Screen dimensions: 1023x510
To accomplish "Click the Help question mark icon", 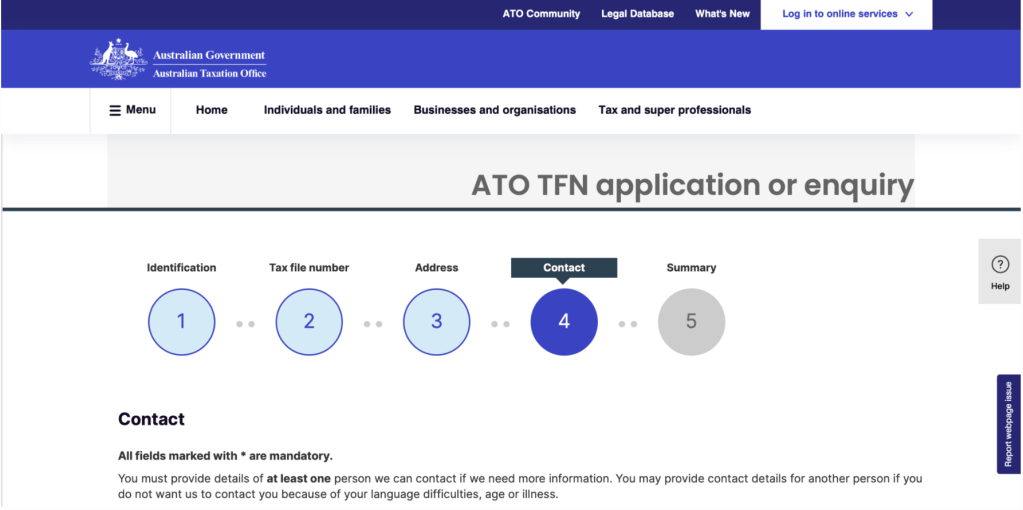I will 999,265.
